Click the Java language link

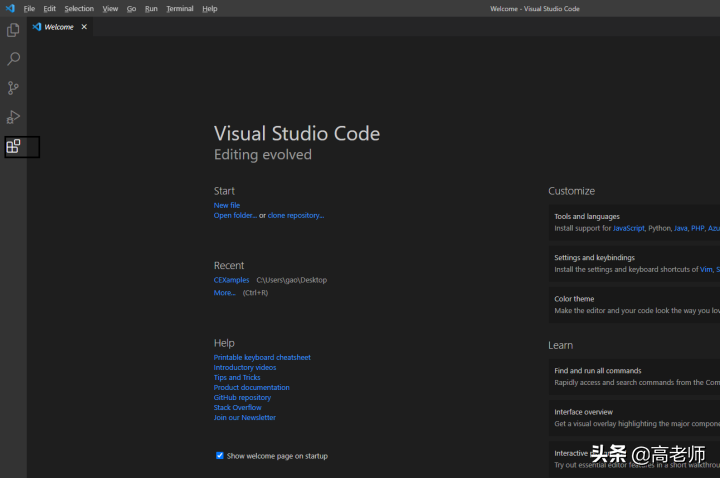(x=681, y=228)
